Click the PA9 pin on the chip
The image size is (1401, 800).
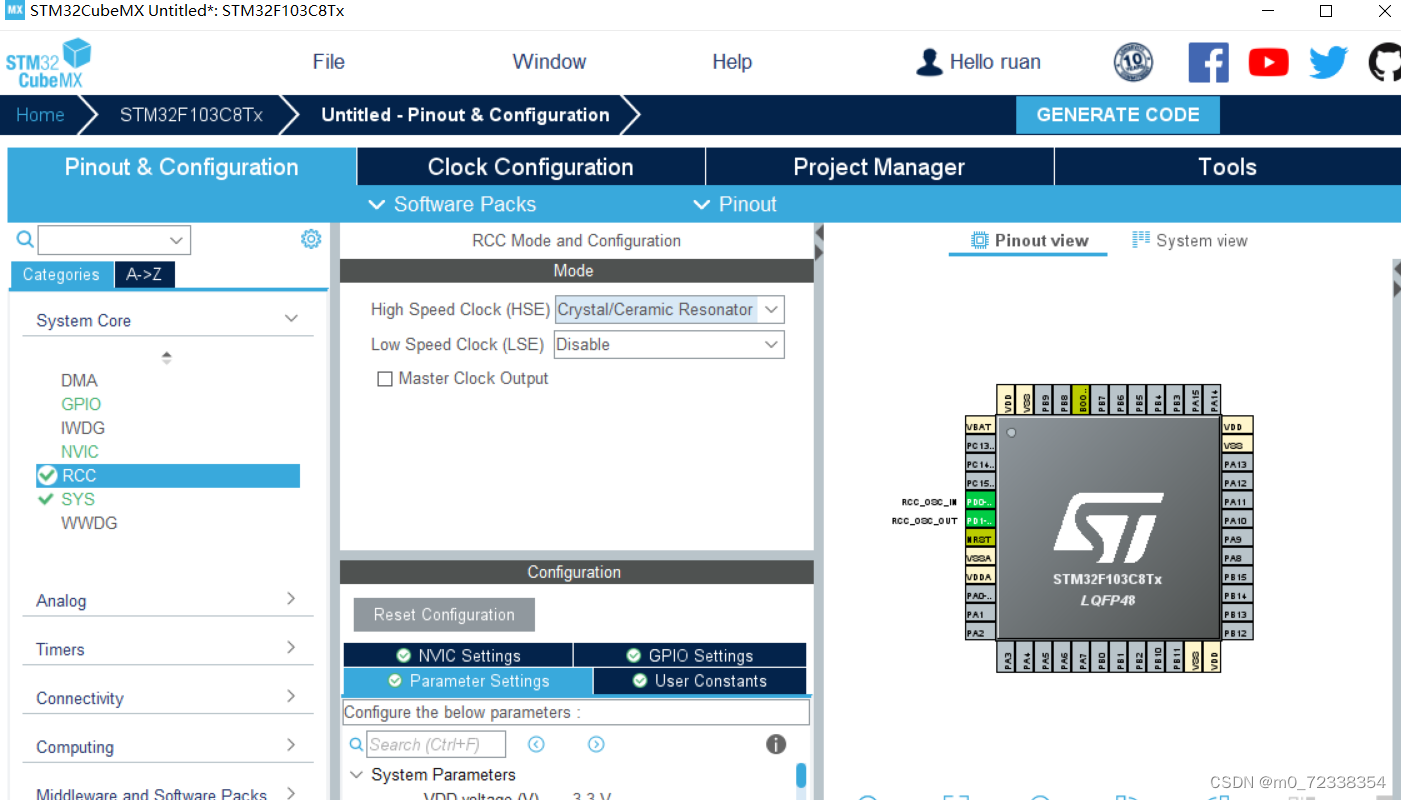pos(1237,539)
